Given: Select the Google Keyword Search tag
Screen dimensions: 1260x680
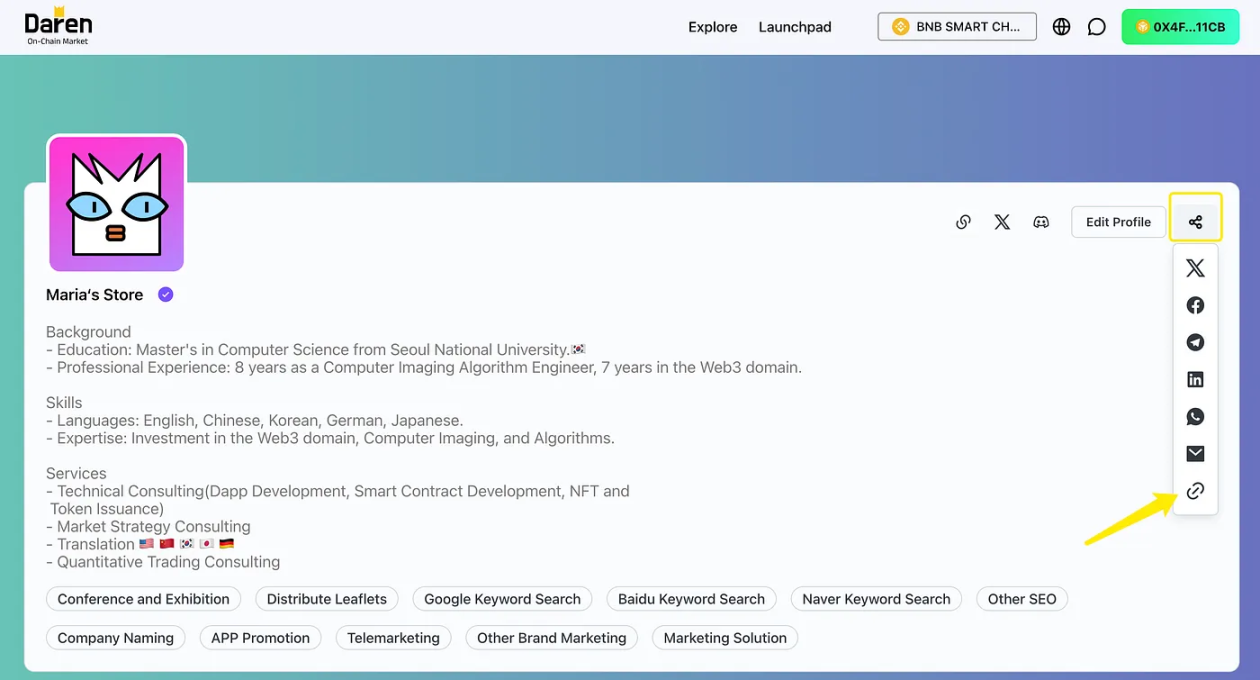Looking at the screenshot, I should coord(502,599).
